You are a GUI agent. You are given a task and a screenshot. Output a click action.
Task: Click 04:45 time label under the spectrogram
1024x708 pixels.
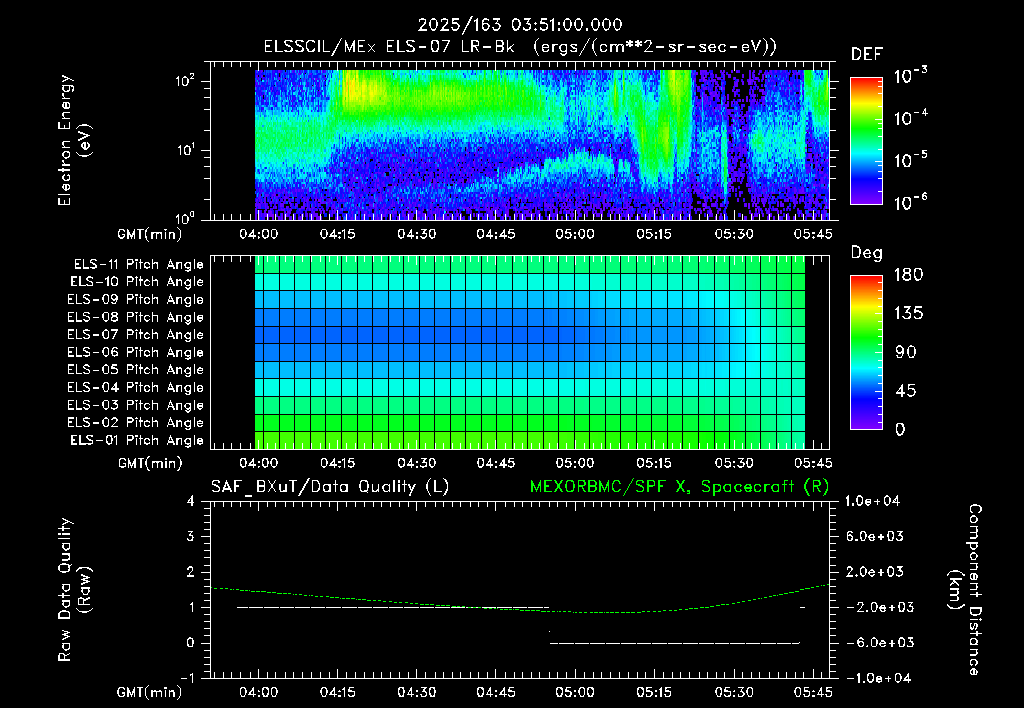click(x=496, y=234)
